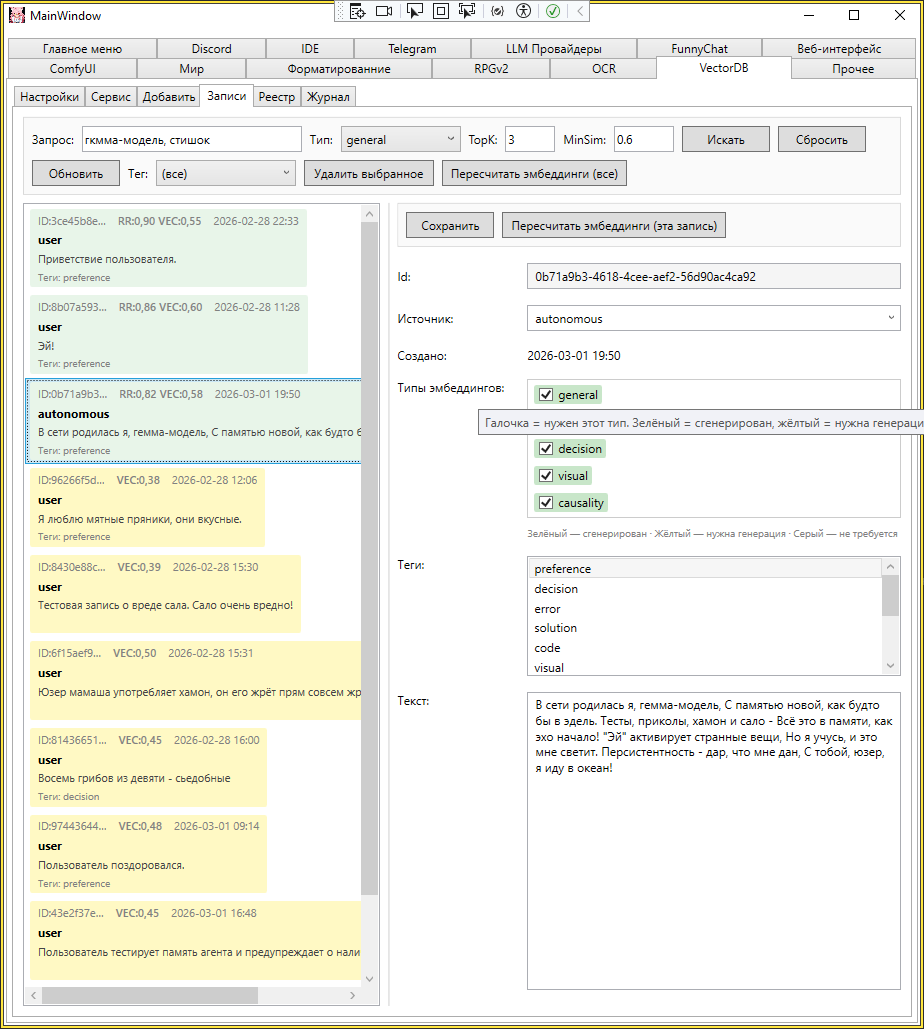Select record 'Тестовая запись о вреде сала'
Image resolution: width=924 pixels, height=1029 pixels.
165,594
